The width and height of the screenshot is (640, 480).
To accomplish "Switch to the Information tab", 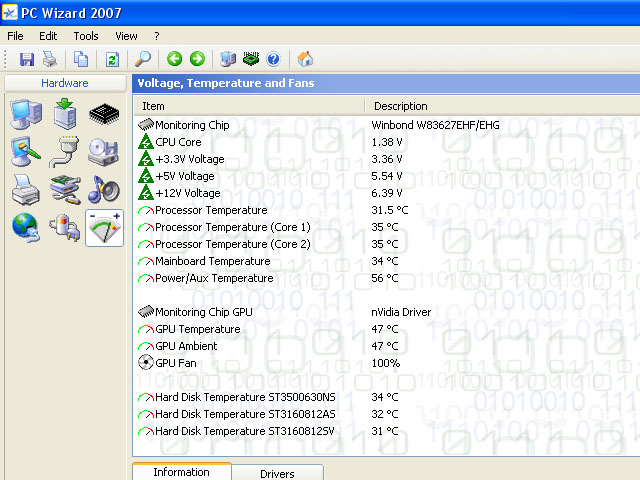I will (x=182, y=472).
